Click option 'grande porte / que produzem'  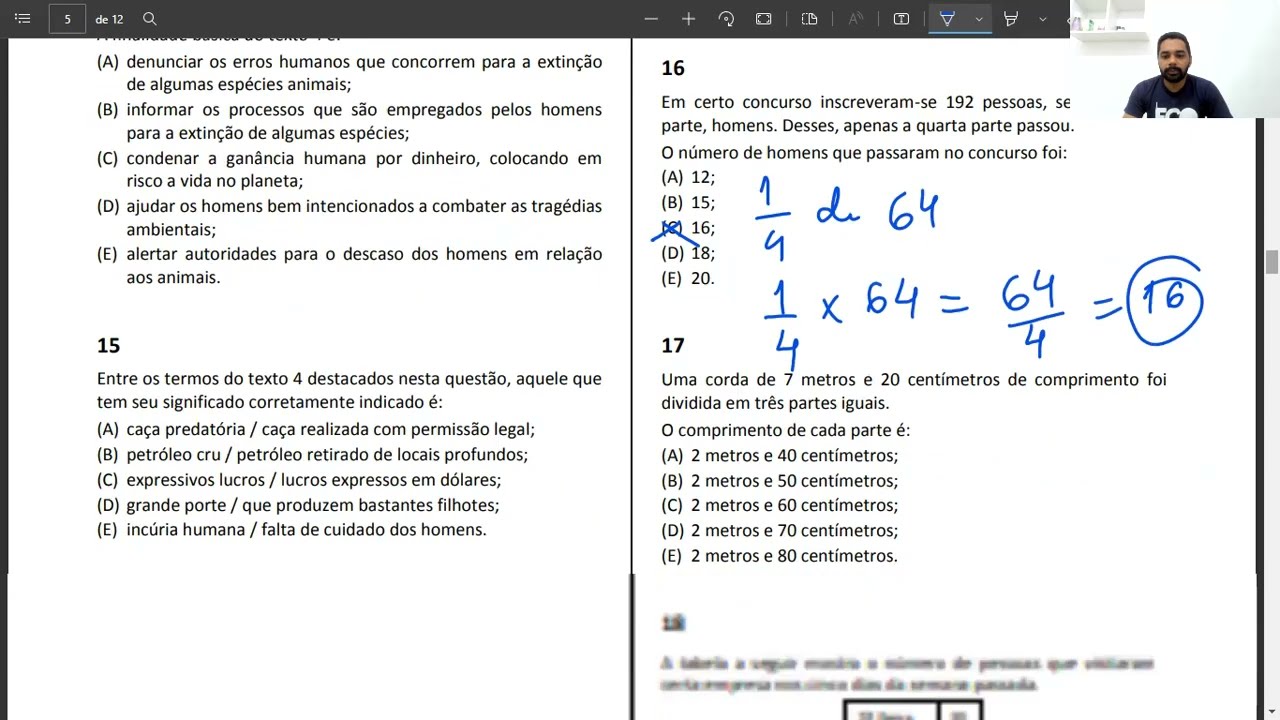tap(298, 505)
